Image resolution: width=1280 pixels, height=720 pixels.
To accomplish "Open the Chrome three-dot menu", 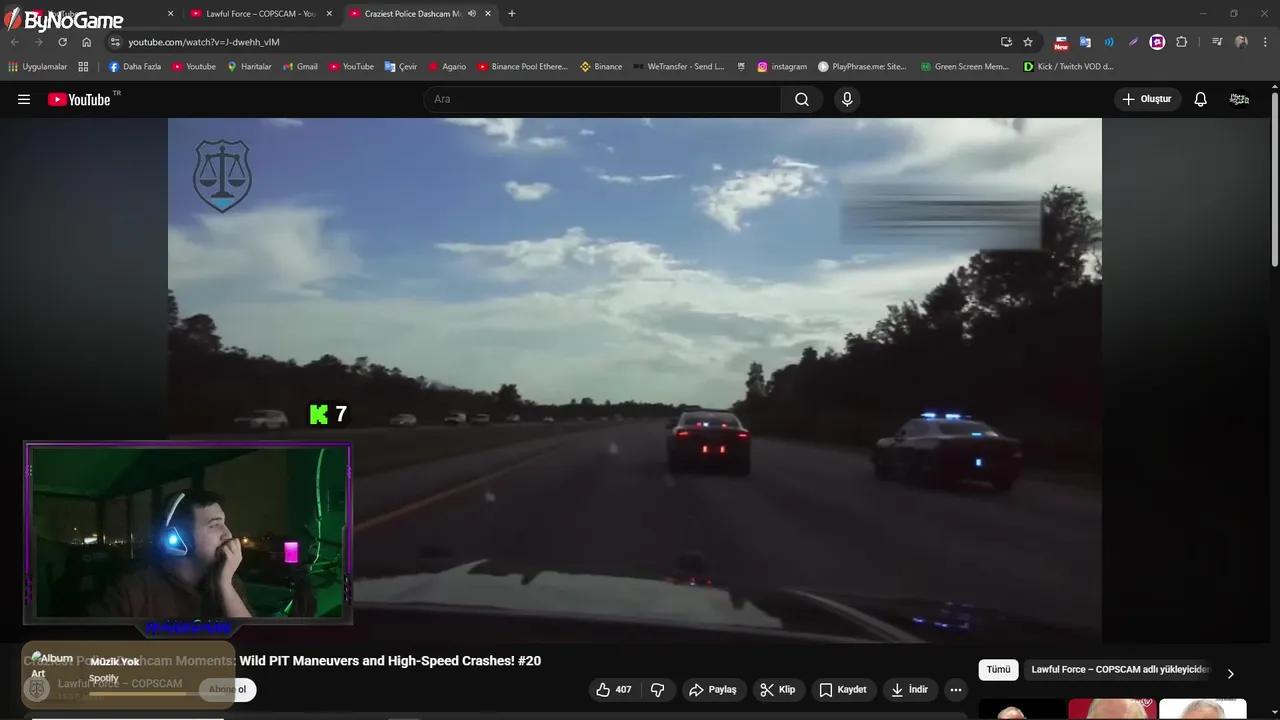I will tap(1265, 42).
